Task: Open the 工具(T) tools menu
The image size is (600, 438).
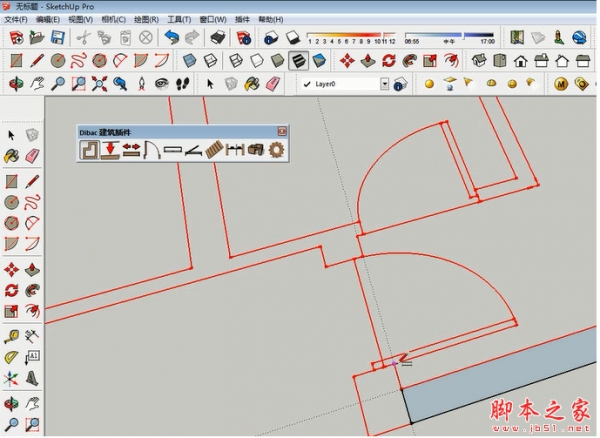Action: [x=179, y=19]
